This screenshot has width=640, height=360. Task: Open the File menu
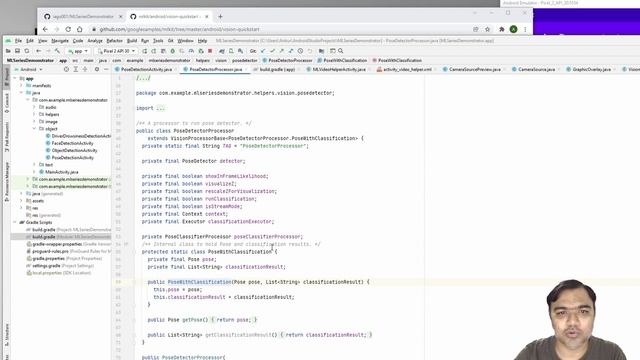18,41
